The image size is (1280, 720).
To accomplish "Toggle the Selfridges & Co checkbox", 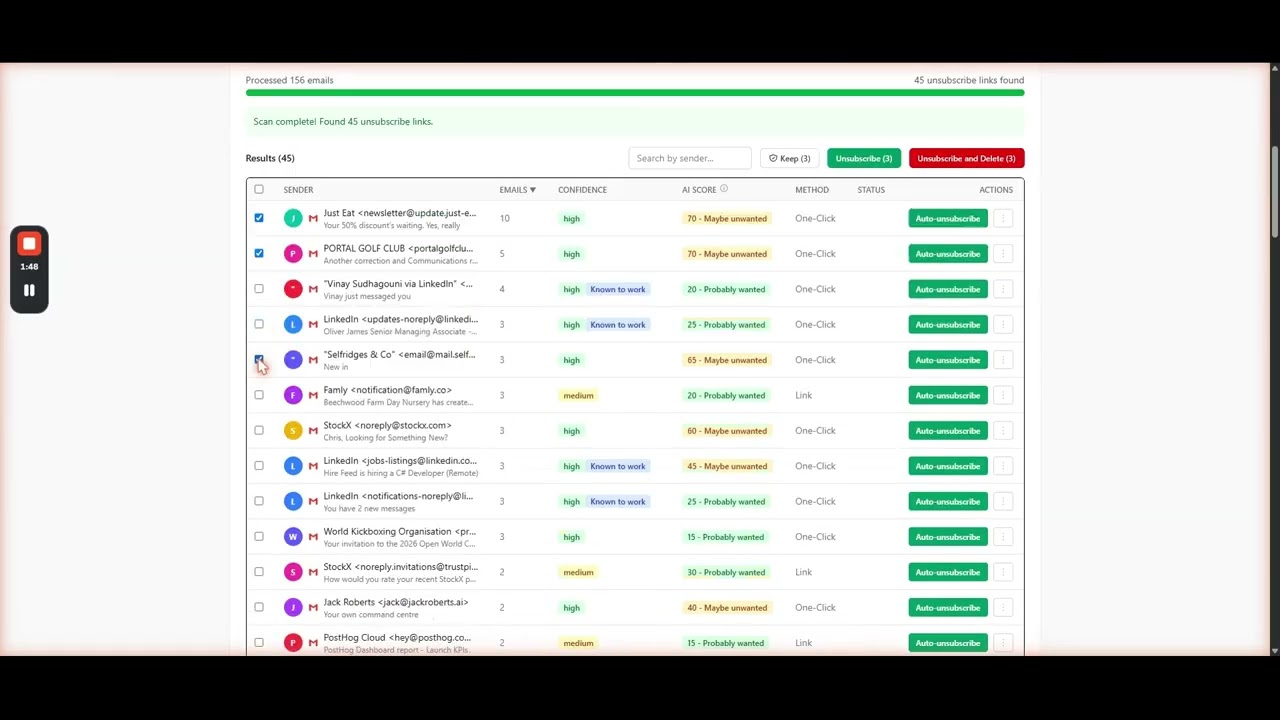I will [259, 360].
